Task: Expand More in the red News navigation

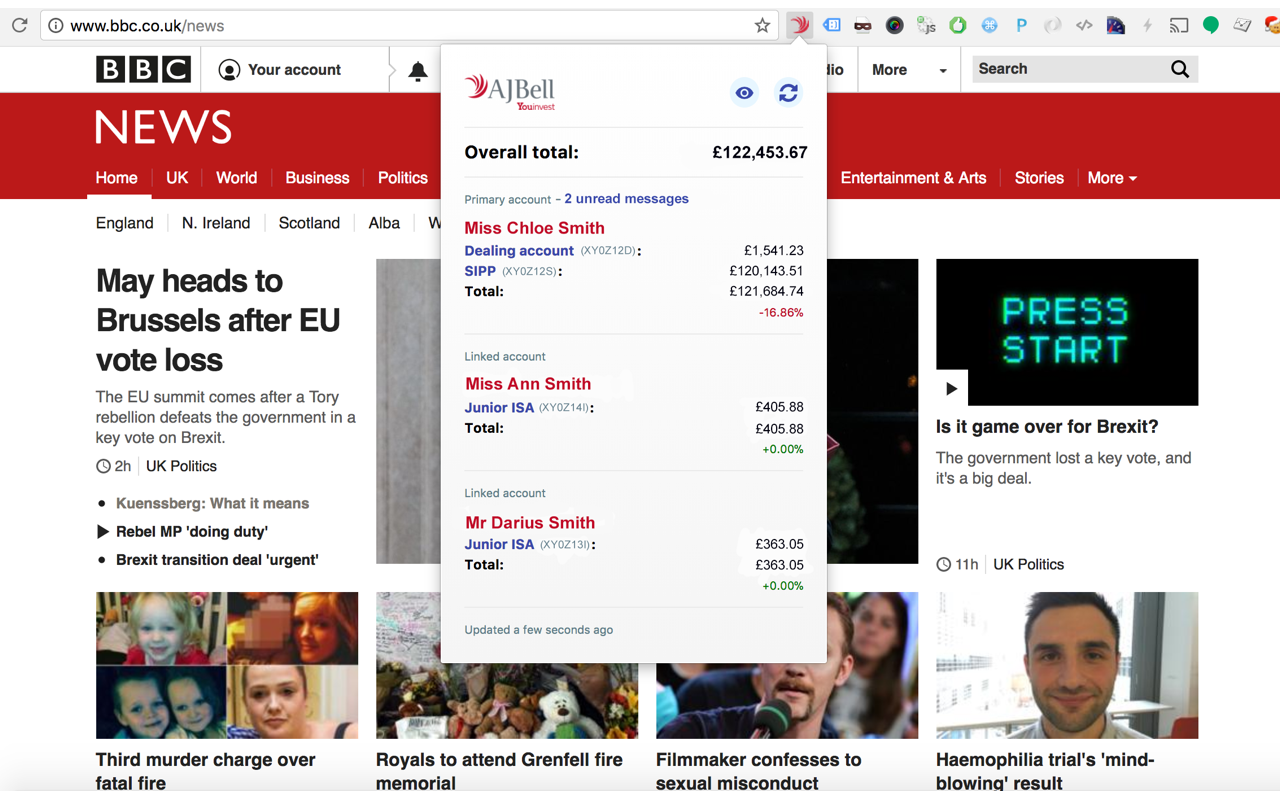Action: pyautogui.click(x=1112, y=178)
